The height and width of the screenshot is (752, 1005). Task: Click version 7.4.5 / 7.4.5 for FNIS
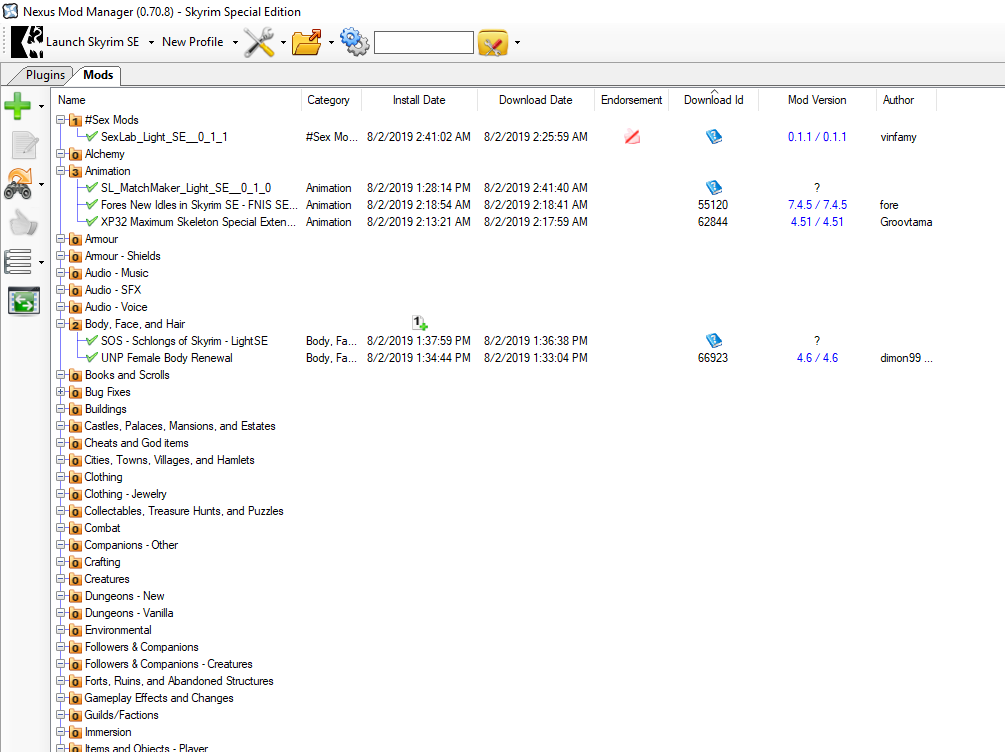(817, 205)
